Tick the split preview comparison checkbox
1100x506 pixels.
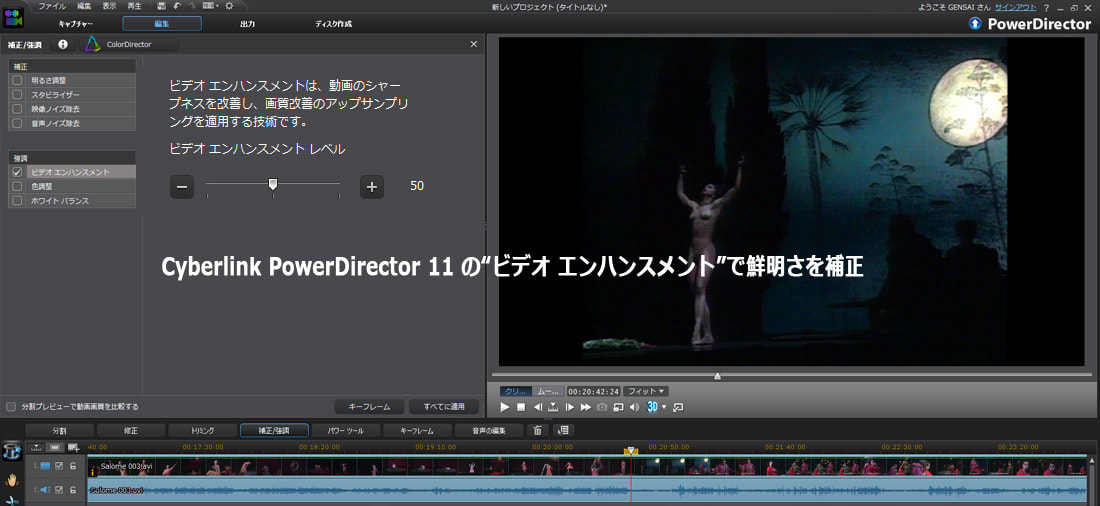coord(11,407)
